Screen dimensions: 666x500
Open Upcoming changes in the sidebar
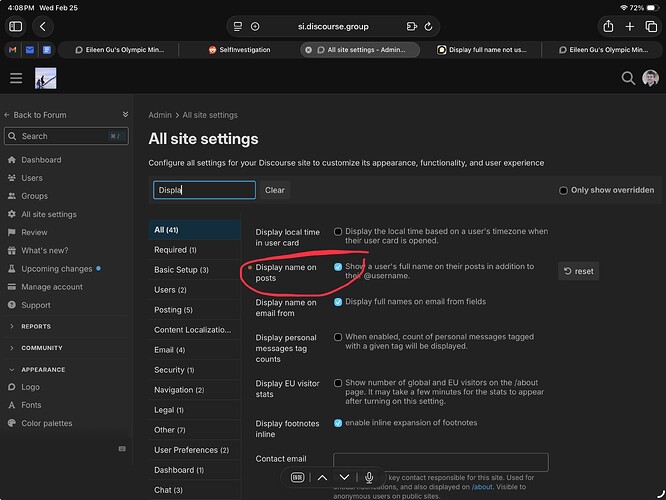coord(56,269)
